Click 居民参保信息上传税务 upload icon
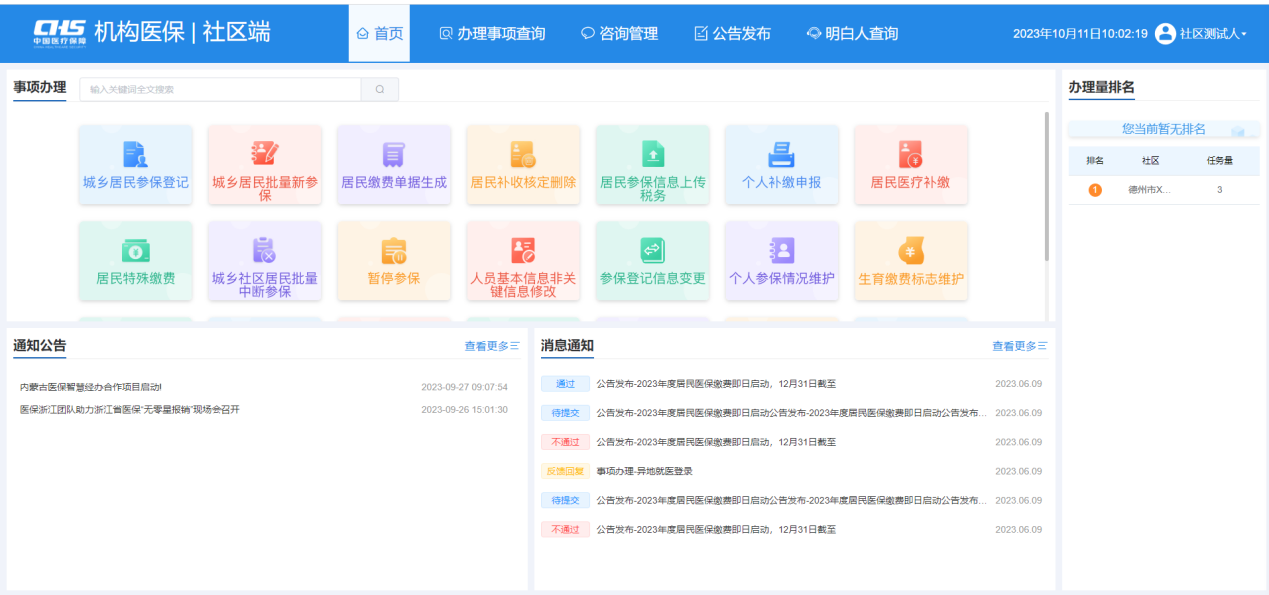The width and height of the screenshot is (1269, 595). pyautogui.click(x=652, y=154)
